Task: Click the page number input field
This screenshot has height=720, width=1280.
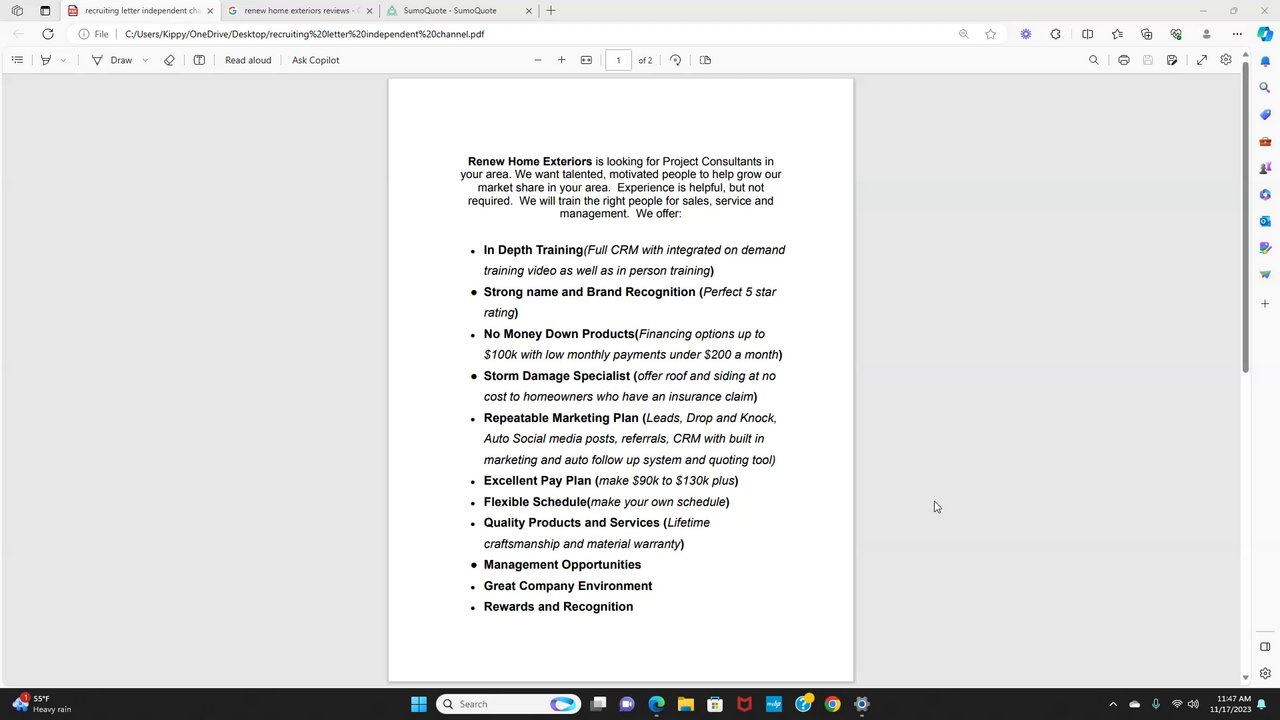Action: point(618,60)
